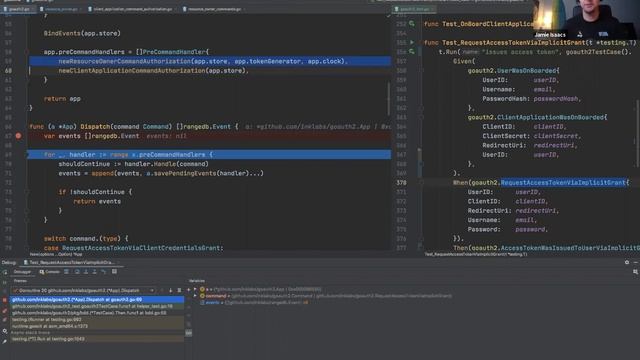The width and height of the screenshot is (640, 360).
Task: Click the highlighted RequestAccessTokenViaImplicitGrant identifier in the test
Action: coord(563,182)
